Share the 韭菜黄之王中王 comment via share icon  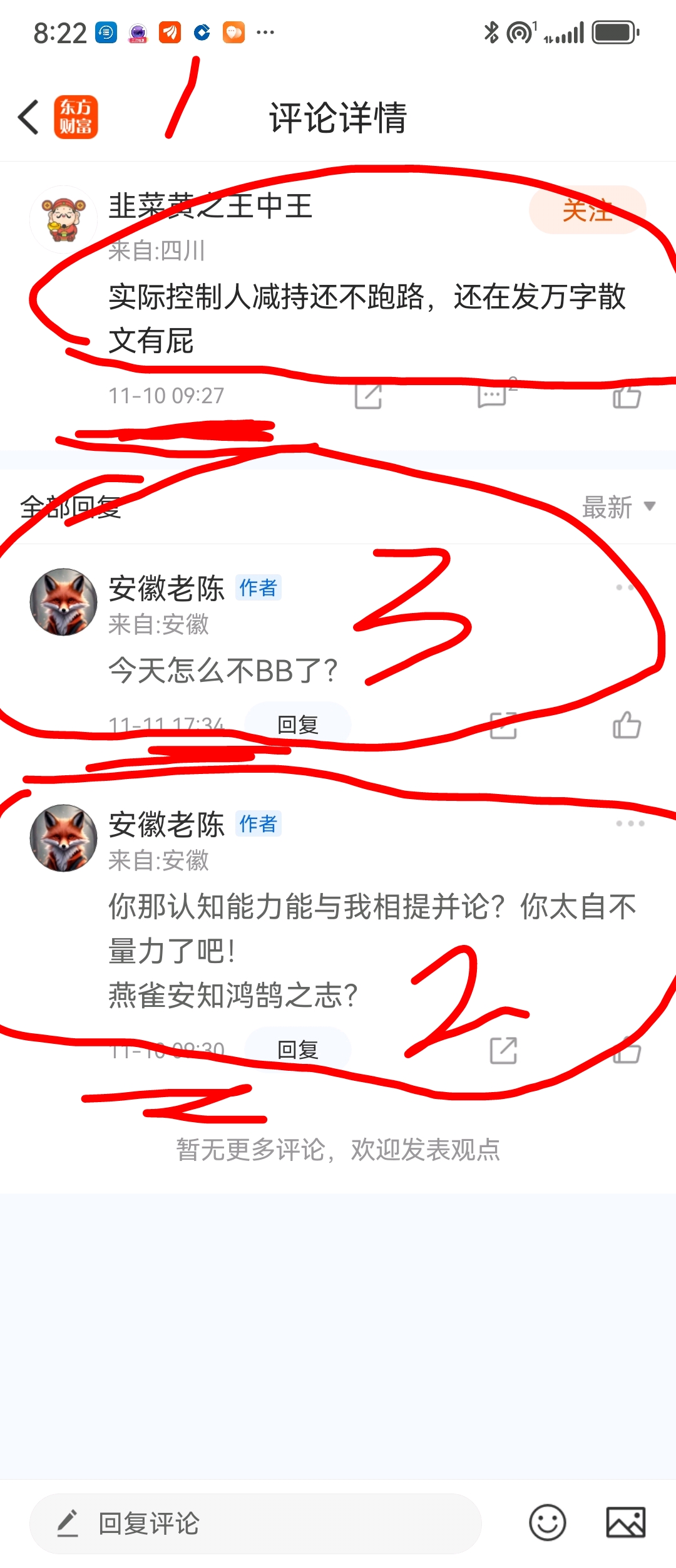point(368,396)
